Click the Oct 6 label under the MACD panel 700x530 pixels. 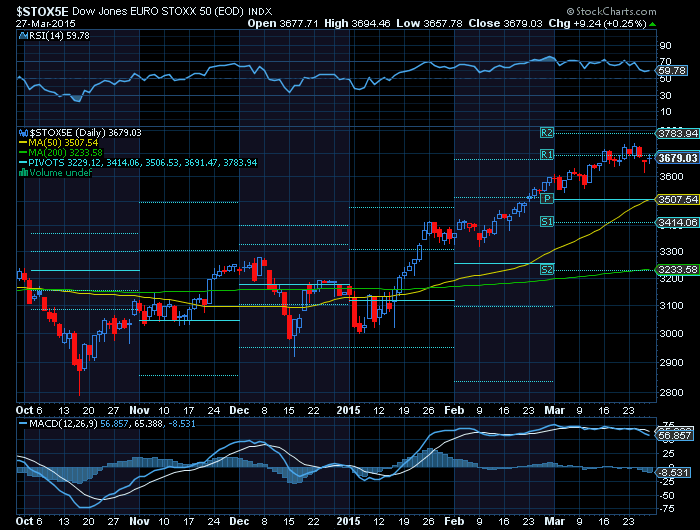[x=29, y=522]
